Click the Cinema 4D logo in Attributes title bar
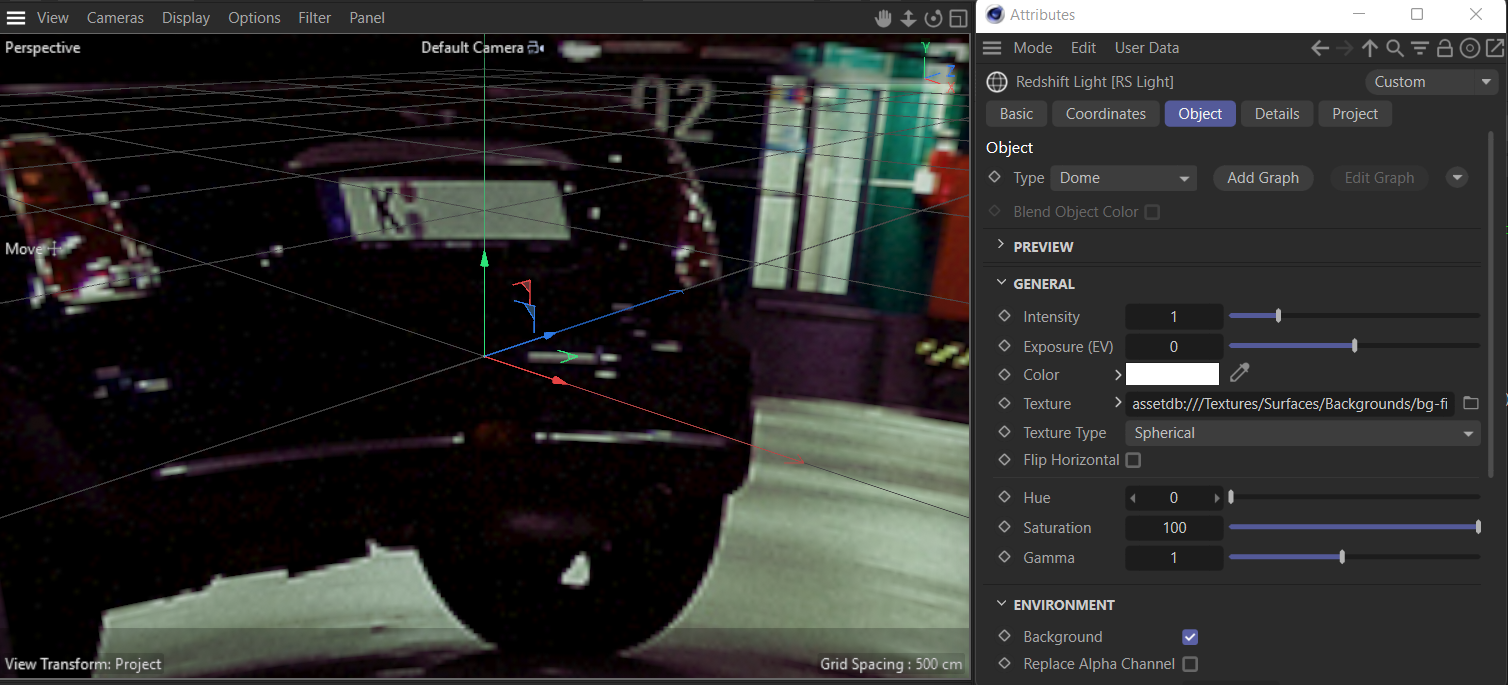 click(x=994, y=14)
